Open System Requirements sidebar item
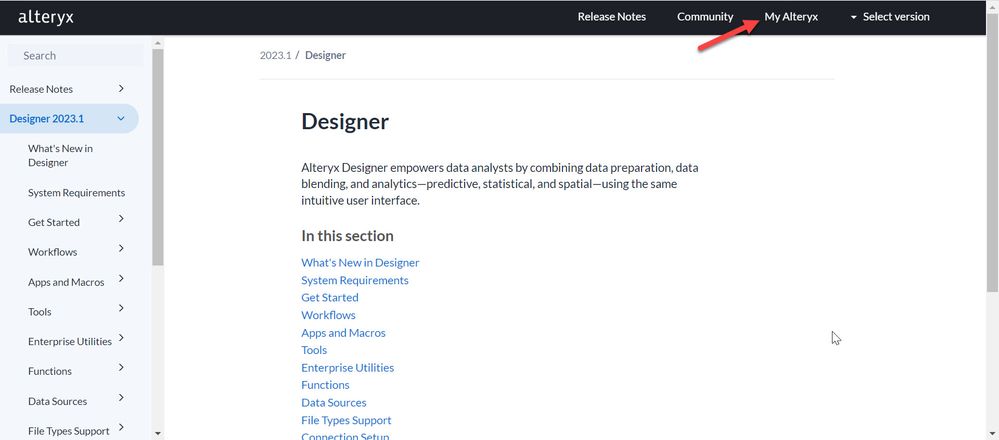Screen dimensions: 999x440 click(x=76, y=193)
